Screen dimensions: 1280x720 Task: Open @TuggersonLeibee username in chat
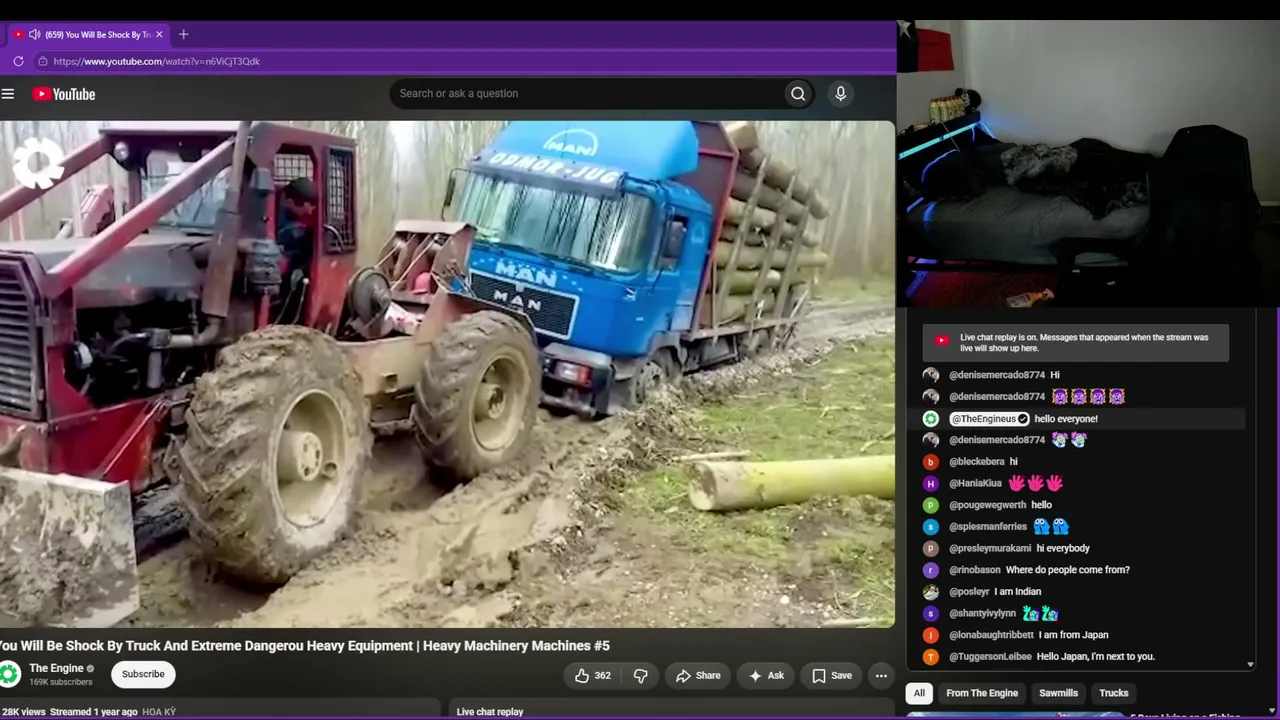click(x=990, y=657)
